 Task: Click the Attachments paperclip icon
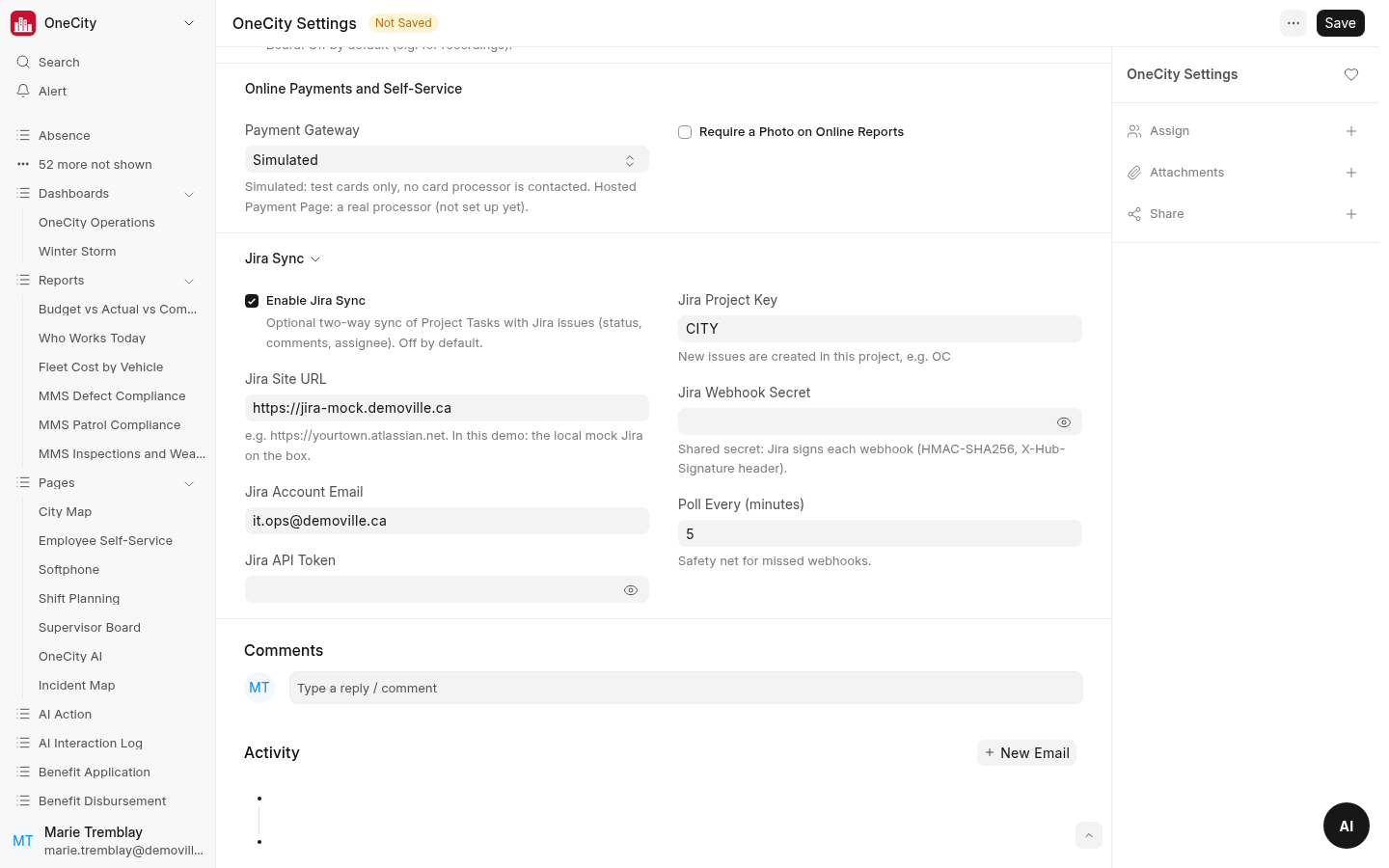coord(1134,173)
